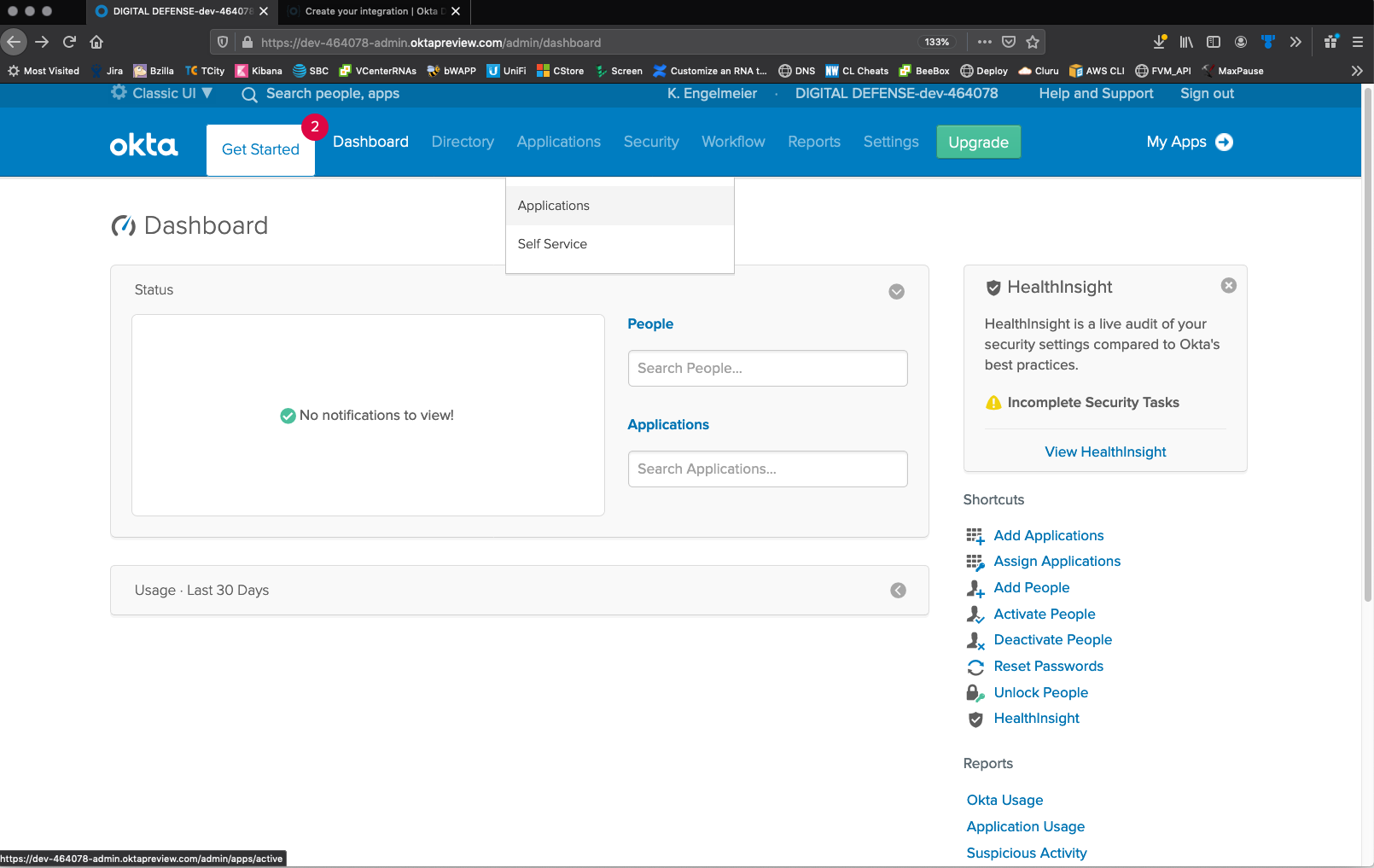
Task: Open the Classic UI dropdown
Action: click(162, 93)
